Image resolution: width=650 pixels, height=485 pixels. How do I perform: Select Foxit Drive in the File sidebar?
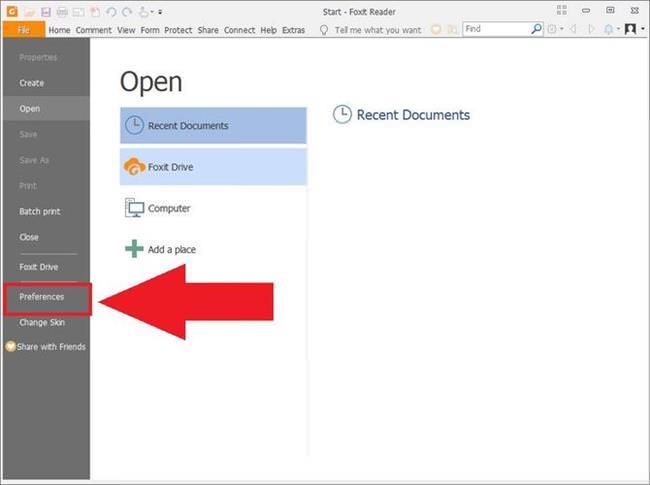pyautogui.click(x=46, y=267)
